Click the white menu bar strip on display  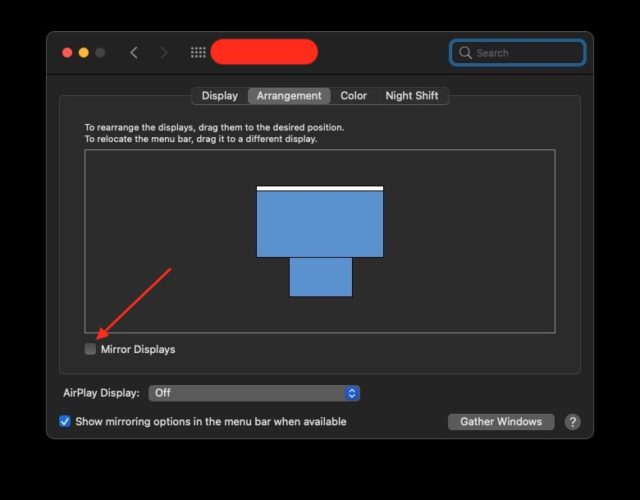[x=320, y=189]
